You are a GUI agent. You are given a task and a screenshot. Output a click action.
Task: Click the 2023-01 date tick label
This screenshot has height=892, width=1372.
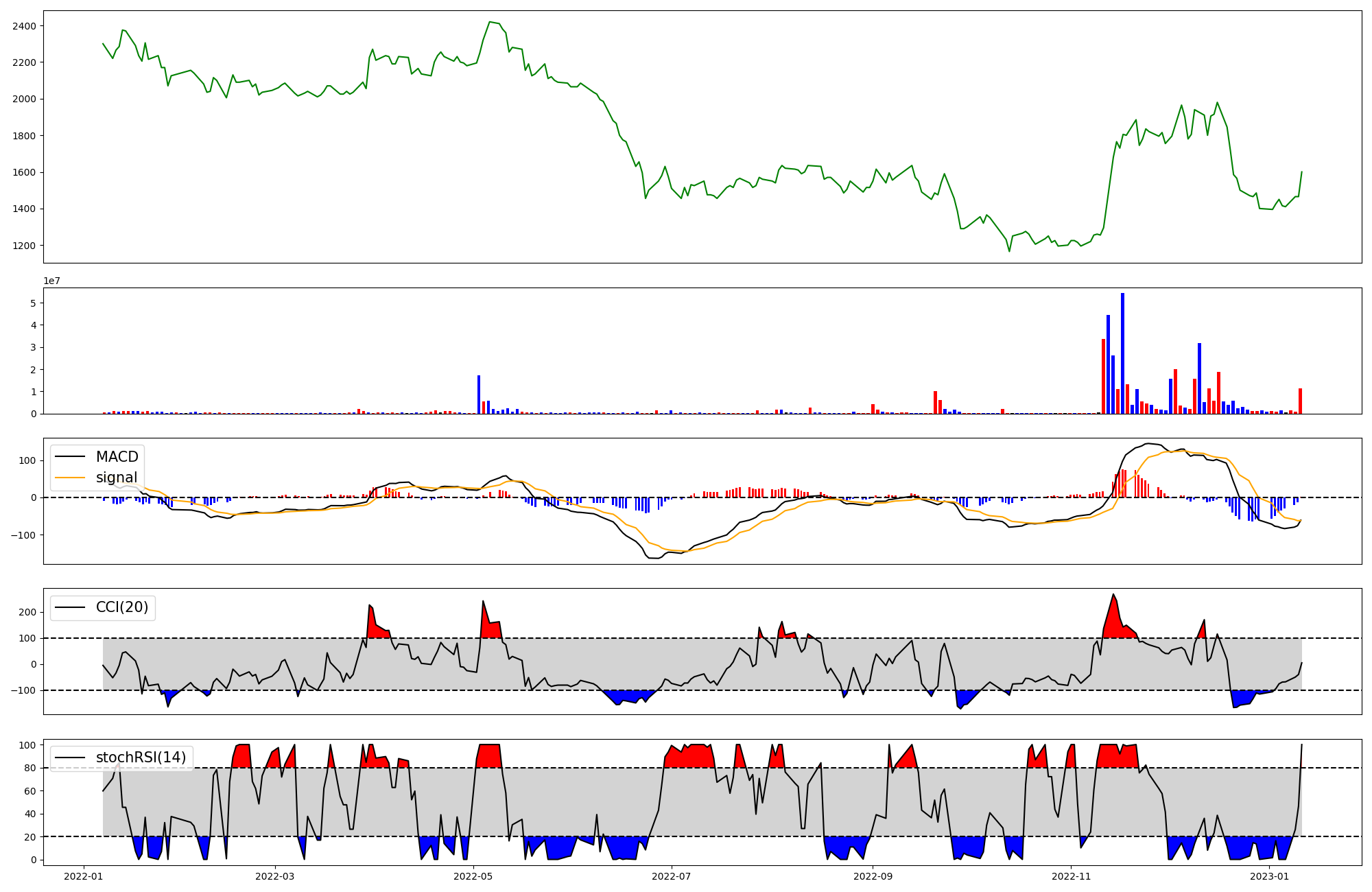coord(1269,876)
